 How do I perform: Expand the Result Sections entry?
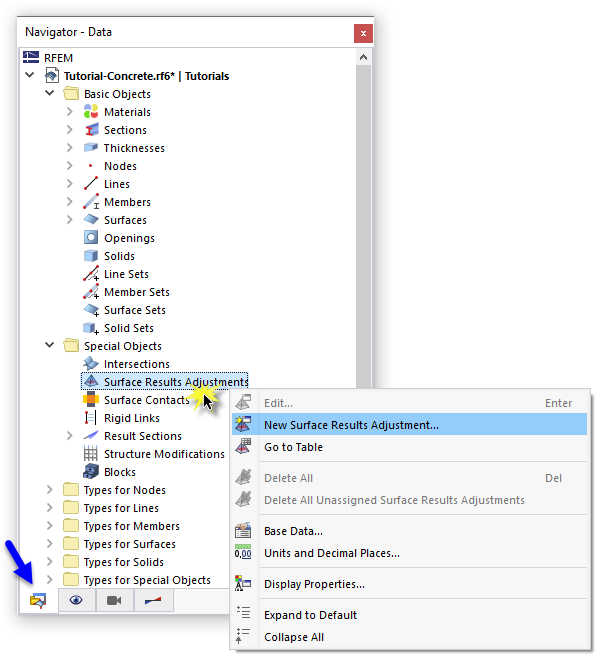(x=69, y=436)
